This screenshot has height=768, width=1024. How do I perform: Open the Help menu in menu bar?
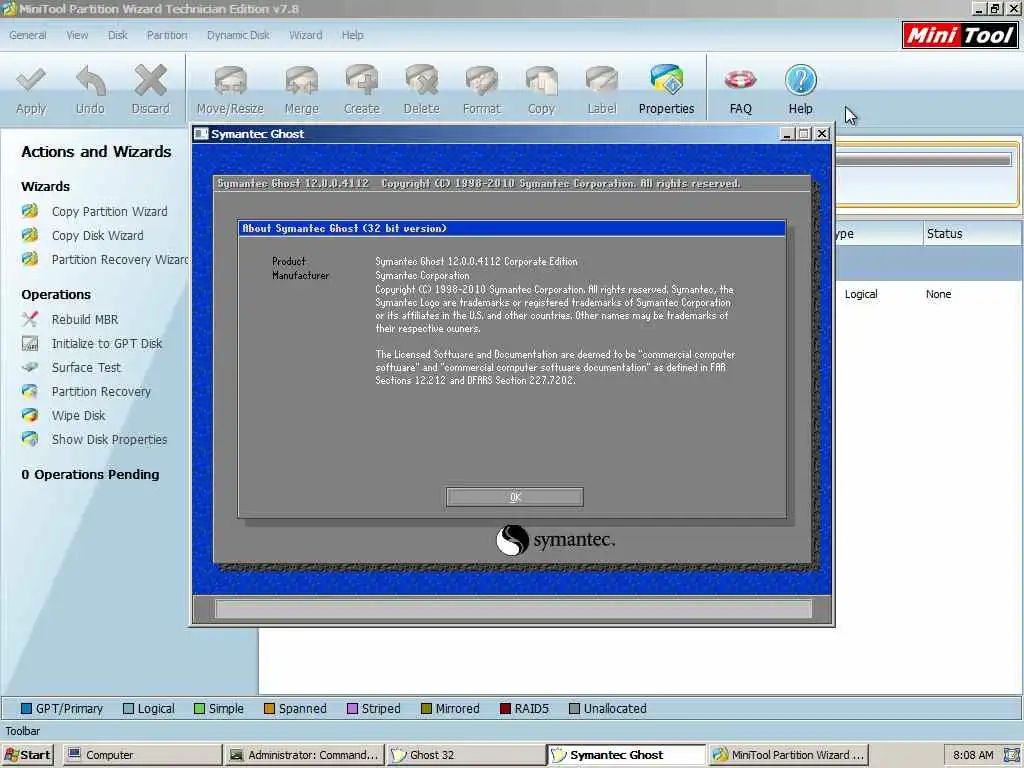pos(352,35)
